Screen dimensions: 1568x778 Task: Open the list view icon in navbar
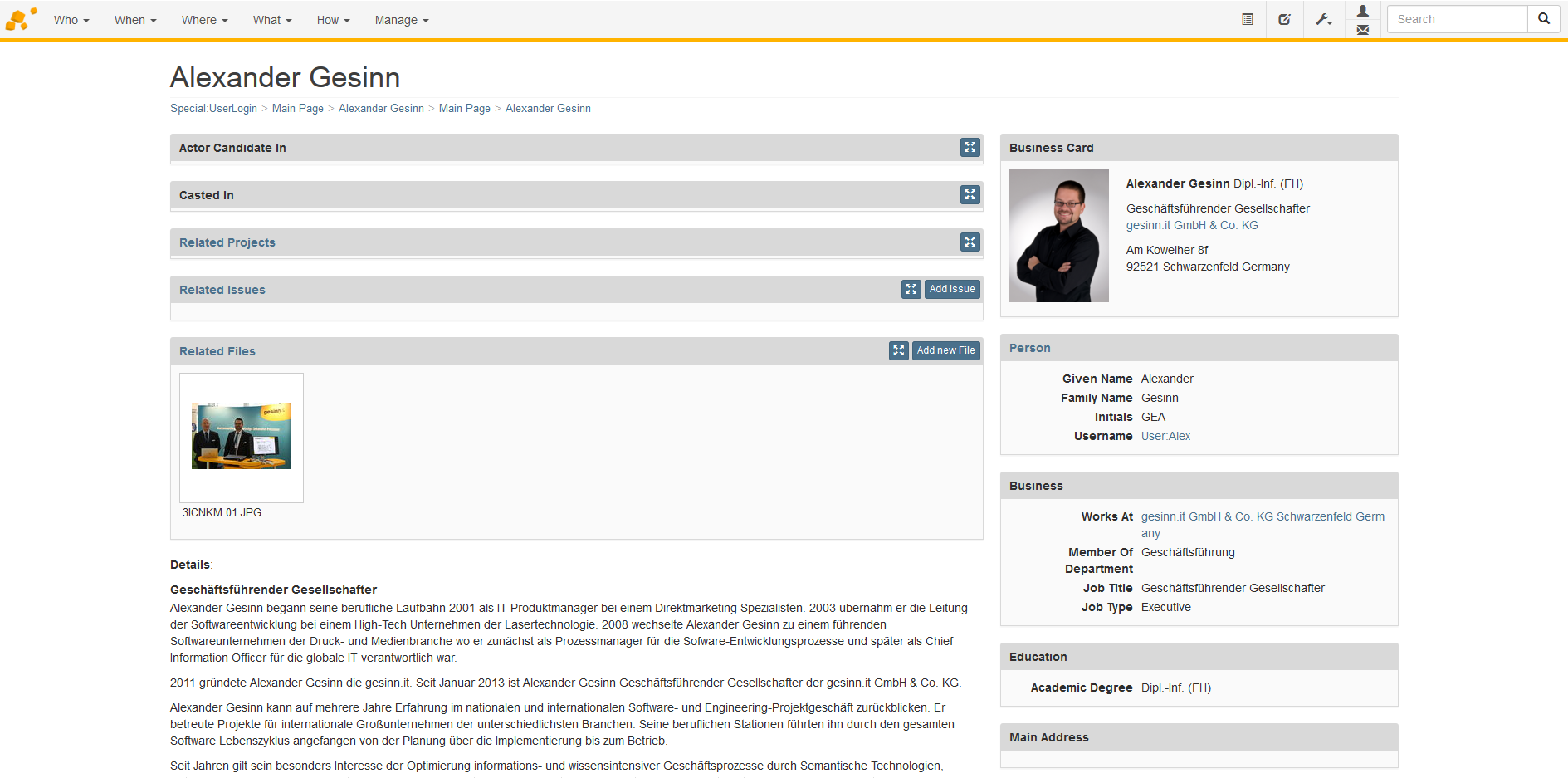(1247, 19)
